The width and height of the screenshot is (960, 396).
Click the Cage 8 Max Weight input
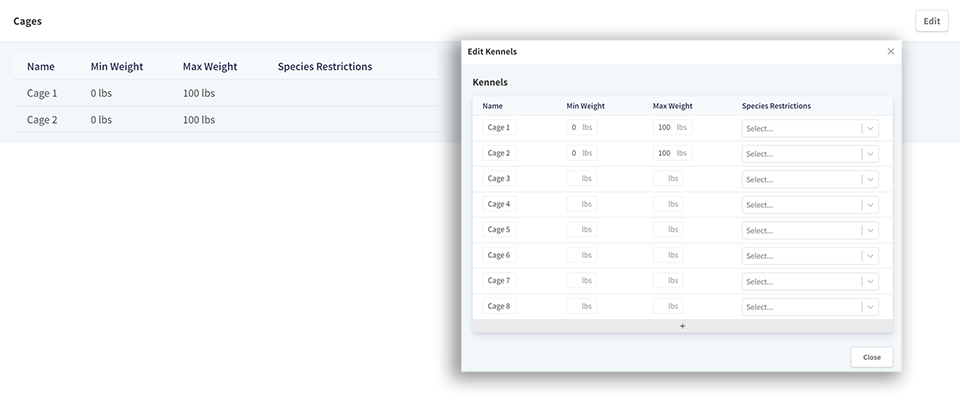(x=668, y=306)
